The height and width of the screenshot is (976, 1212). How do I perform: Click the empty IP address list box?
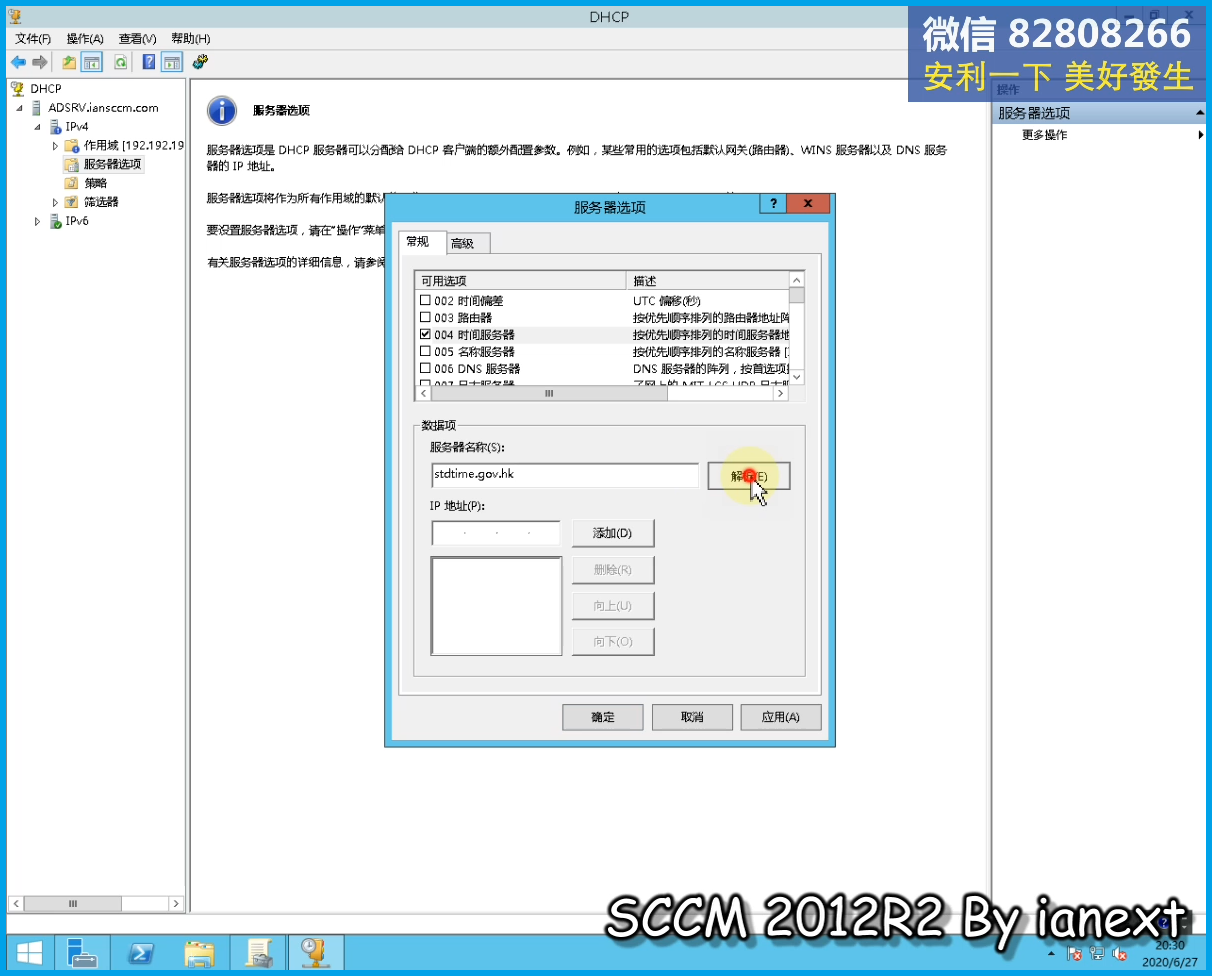coord(496,606)
